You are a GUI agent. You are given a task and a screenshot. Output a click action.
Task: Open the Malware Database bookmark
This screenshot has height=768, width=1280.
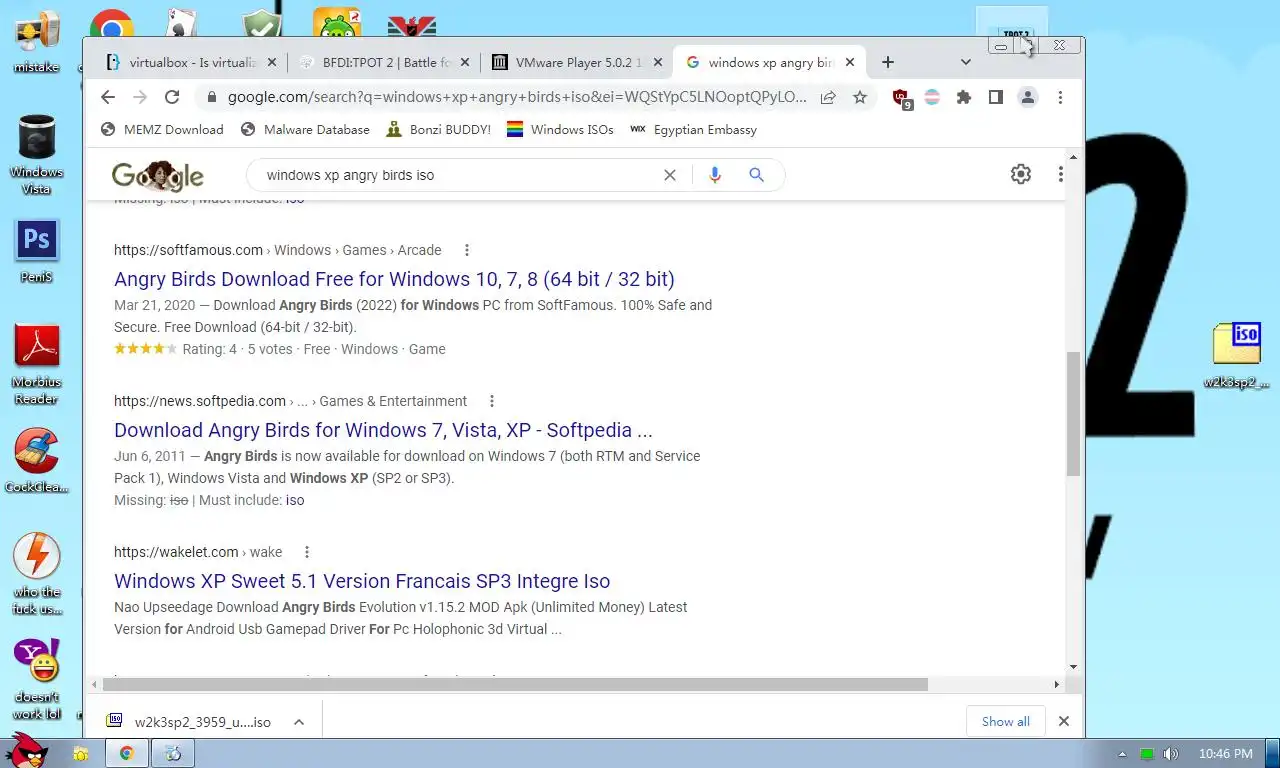pos(305,129)
